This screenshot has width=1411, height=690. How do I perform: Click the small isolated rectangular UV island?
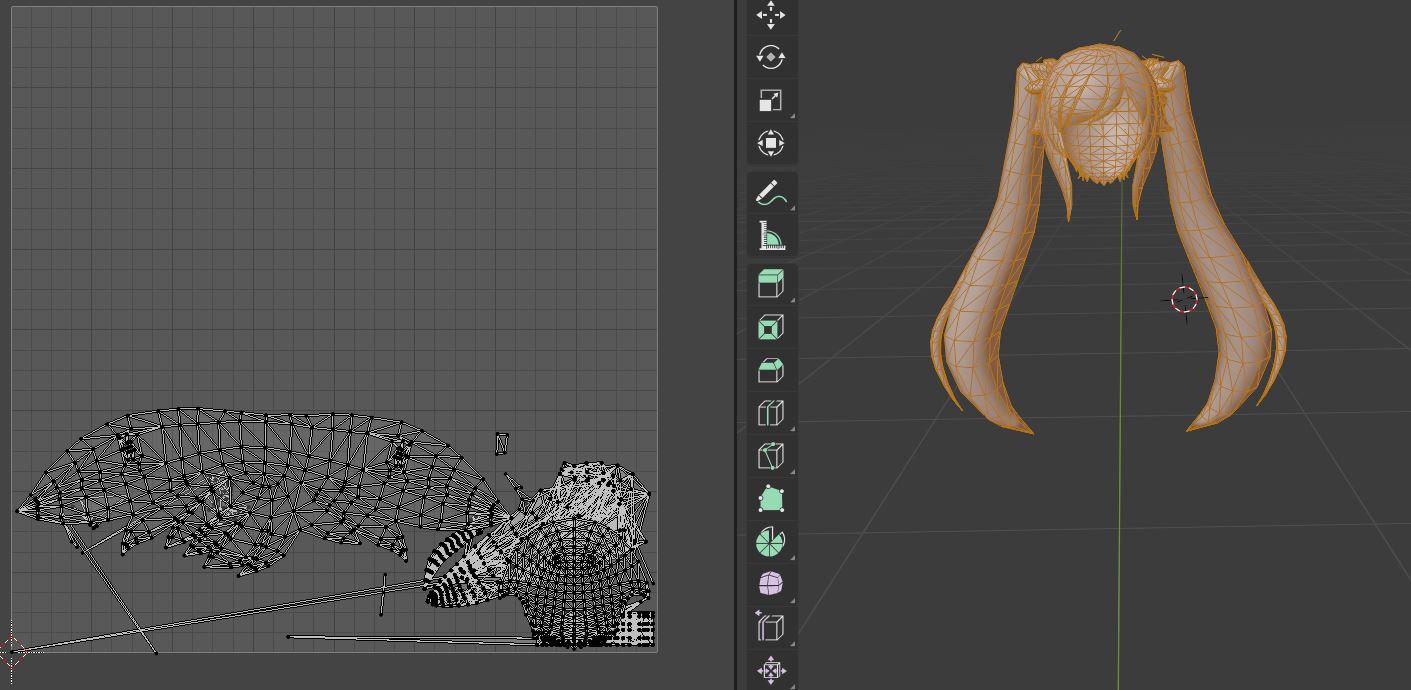tap(502, 443)
